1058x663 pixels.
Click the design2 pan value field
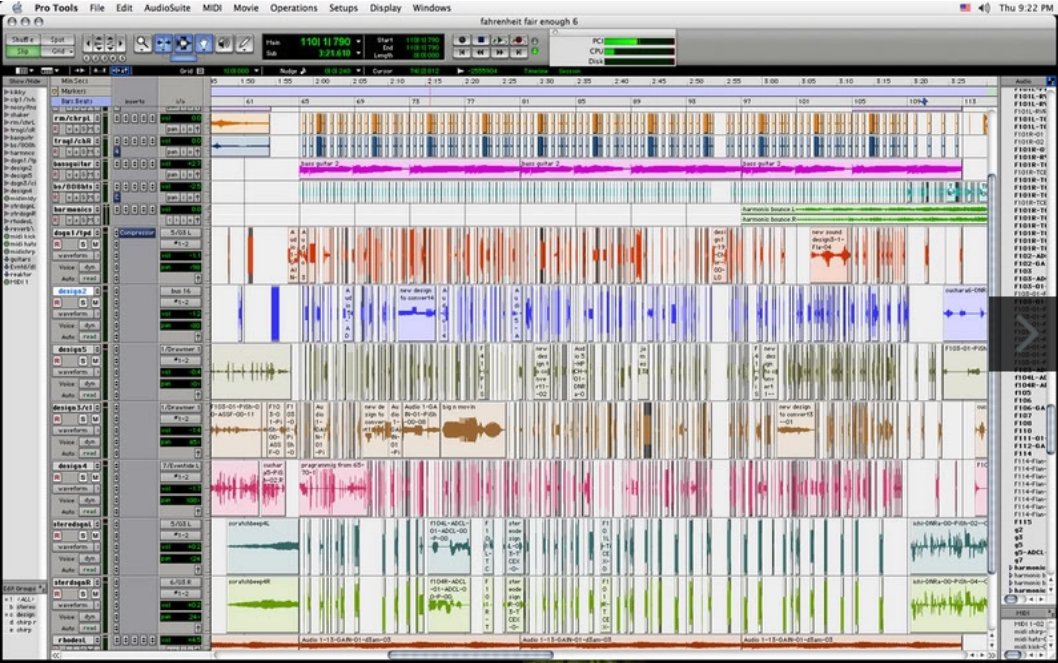click(x=181, y=326)
